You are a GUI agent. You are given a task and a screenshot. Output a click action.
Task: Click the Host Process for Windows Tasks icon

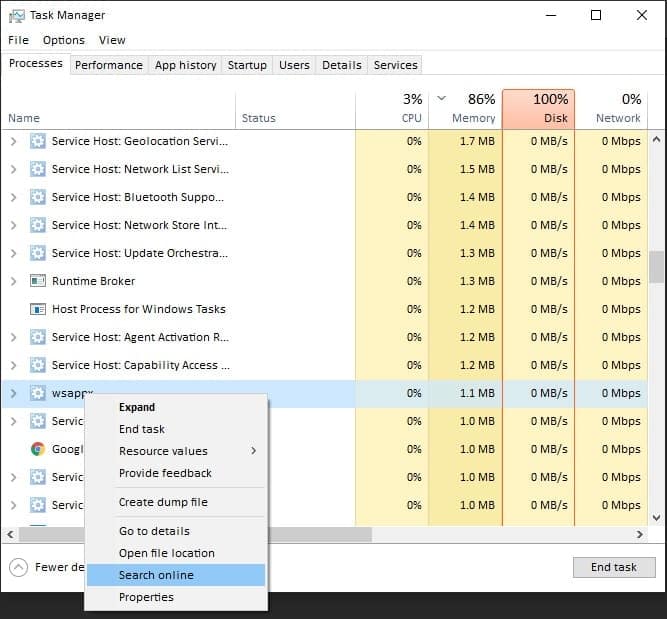(x=38, y=309)
